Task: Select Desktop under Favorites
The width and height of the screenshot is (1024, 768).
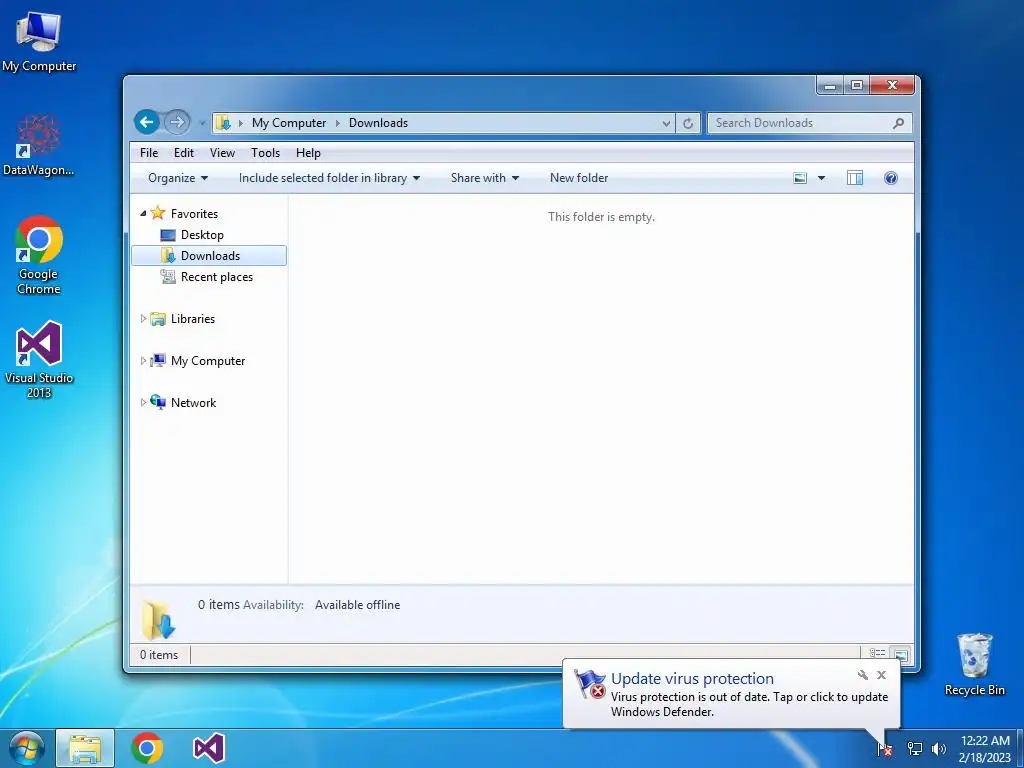Action: 202,234
